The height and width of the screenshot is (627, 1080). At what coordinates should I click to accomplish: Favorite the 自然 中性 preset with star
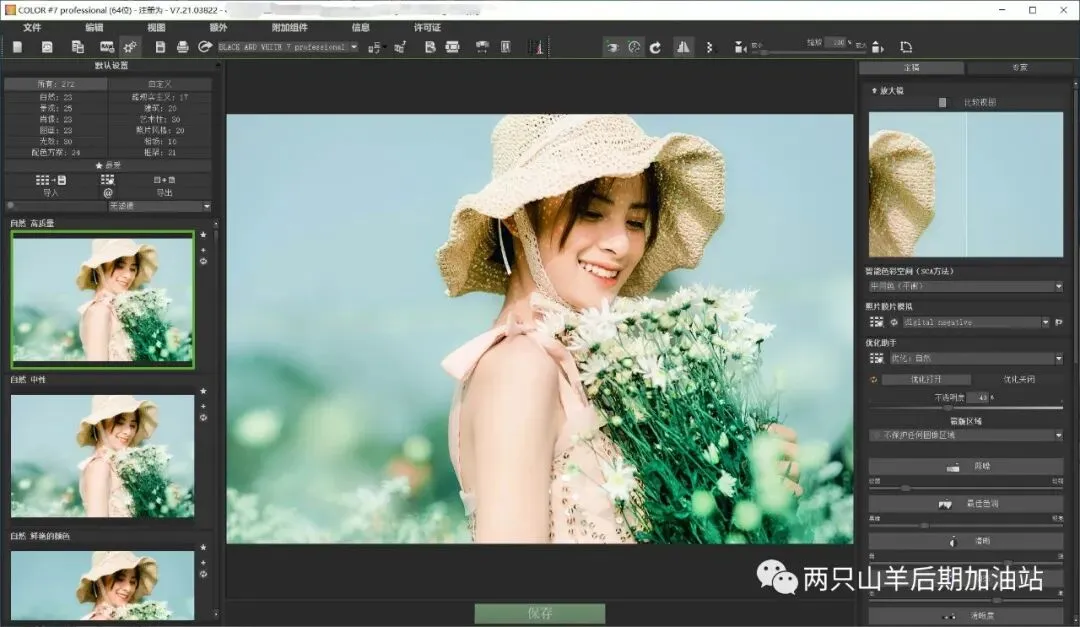(203, 391)
